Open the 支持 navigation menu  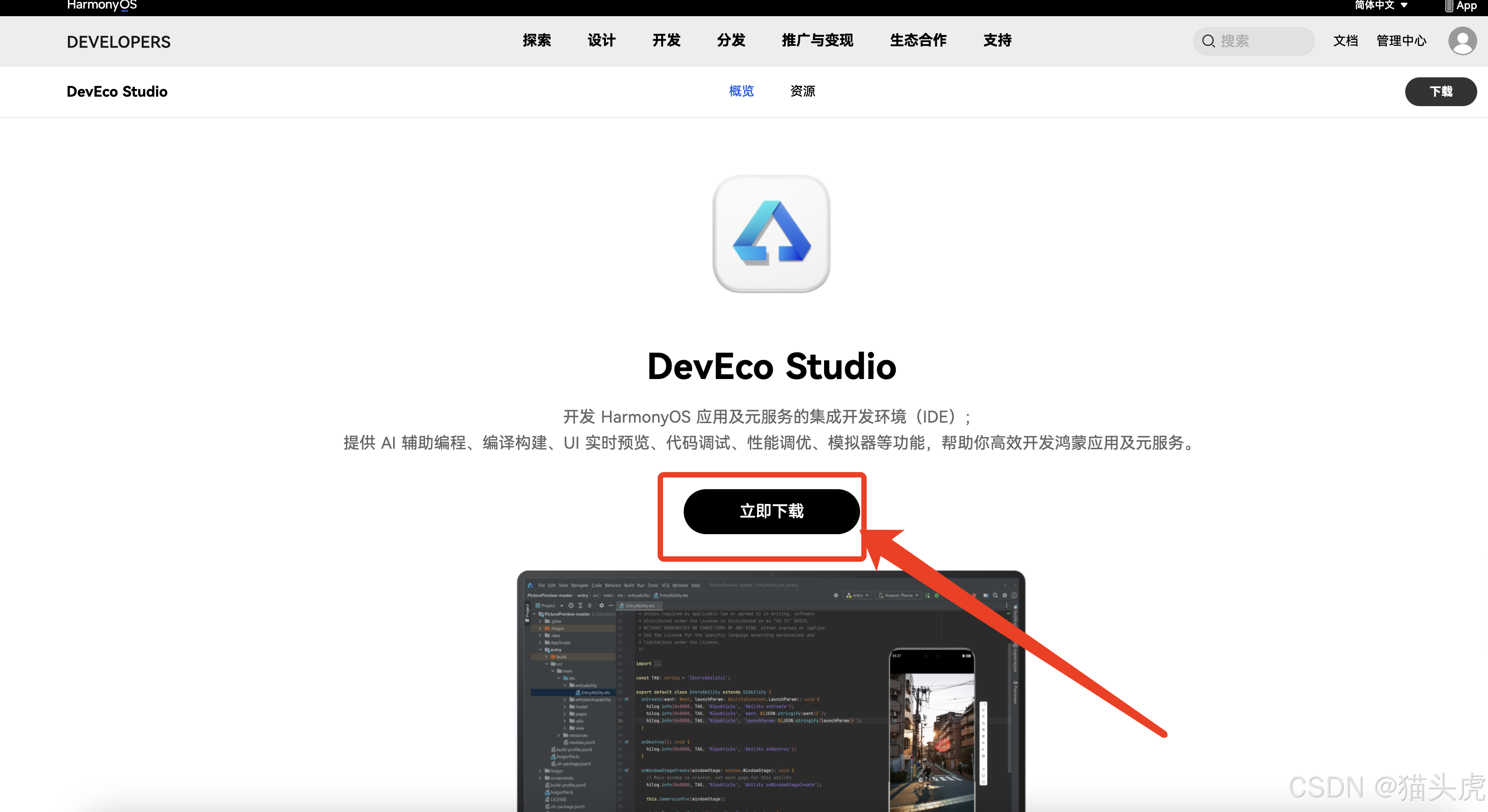(997, 40)
